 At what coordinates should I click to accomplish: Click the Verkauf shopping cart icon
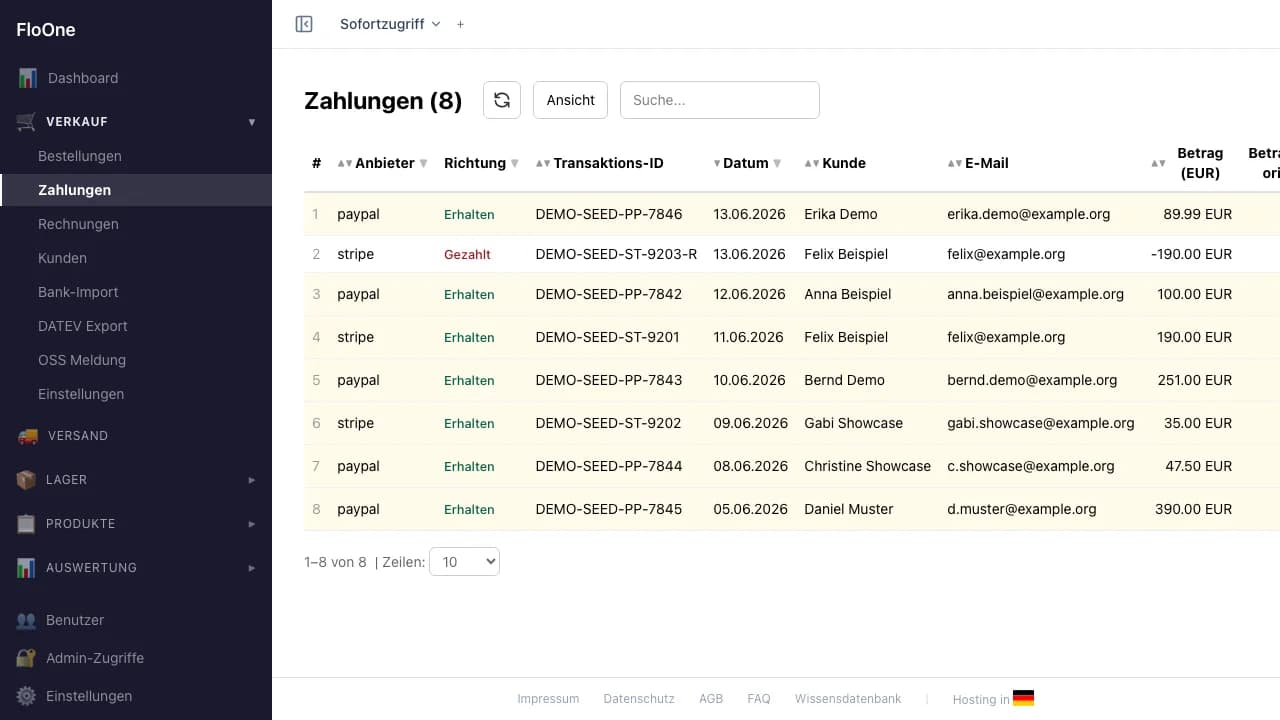click(x=27, y=122)
